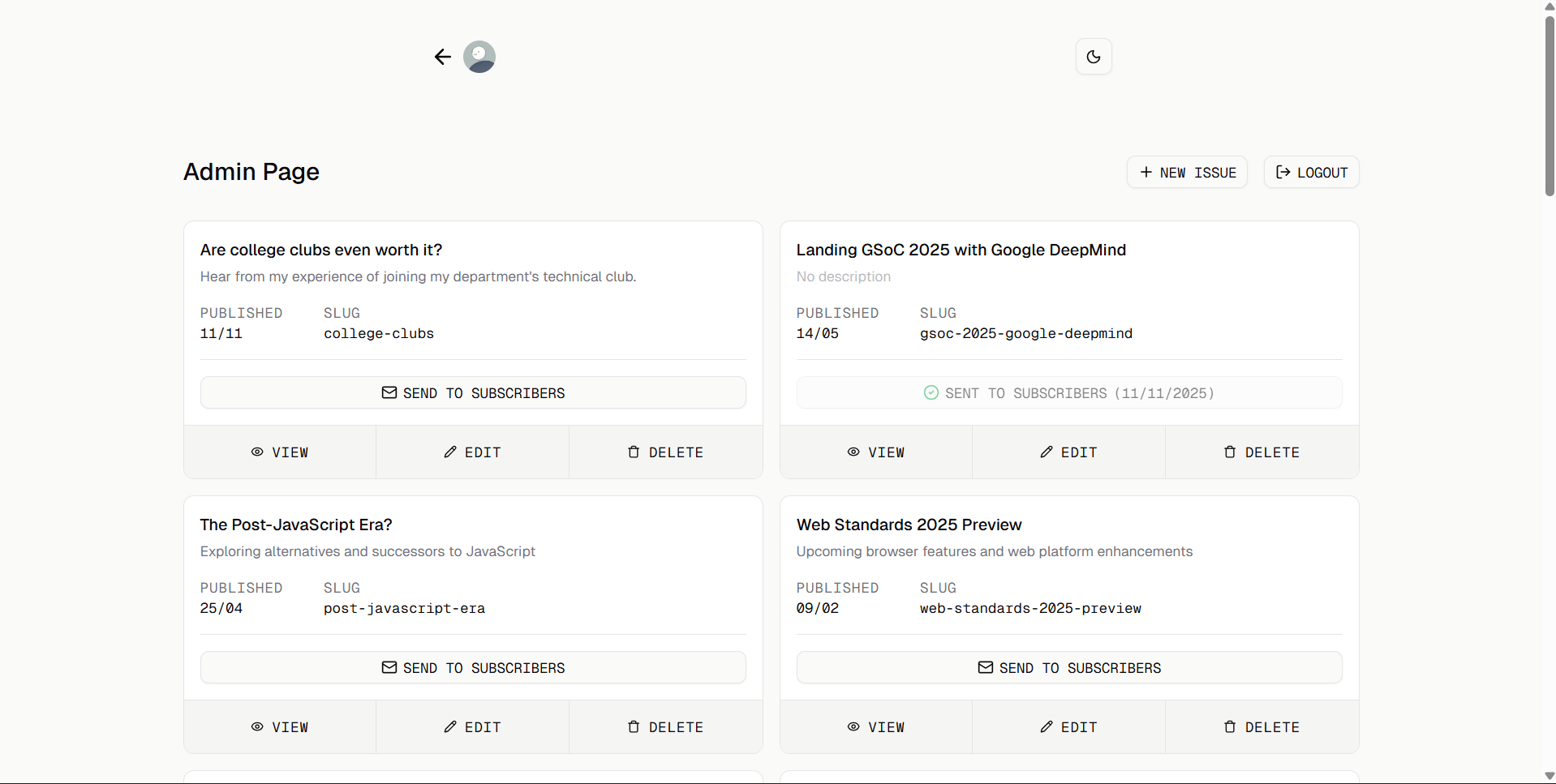This screenshot has width=1556, height=784.
Task: Open the New Issue form
Action: pos(1187,172)
